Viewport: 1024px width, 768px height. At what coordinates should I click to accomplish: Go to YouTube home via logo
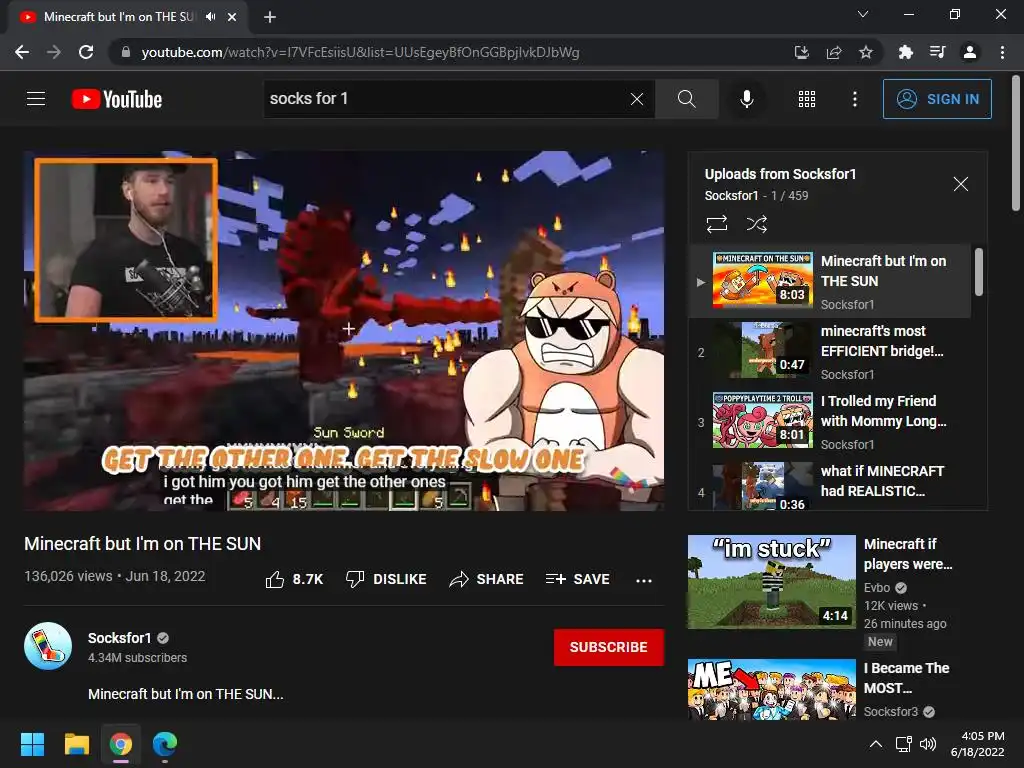[117, 99]
